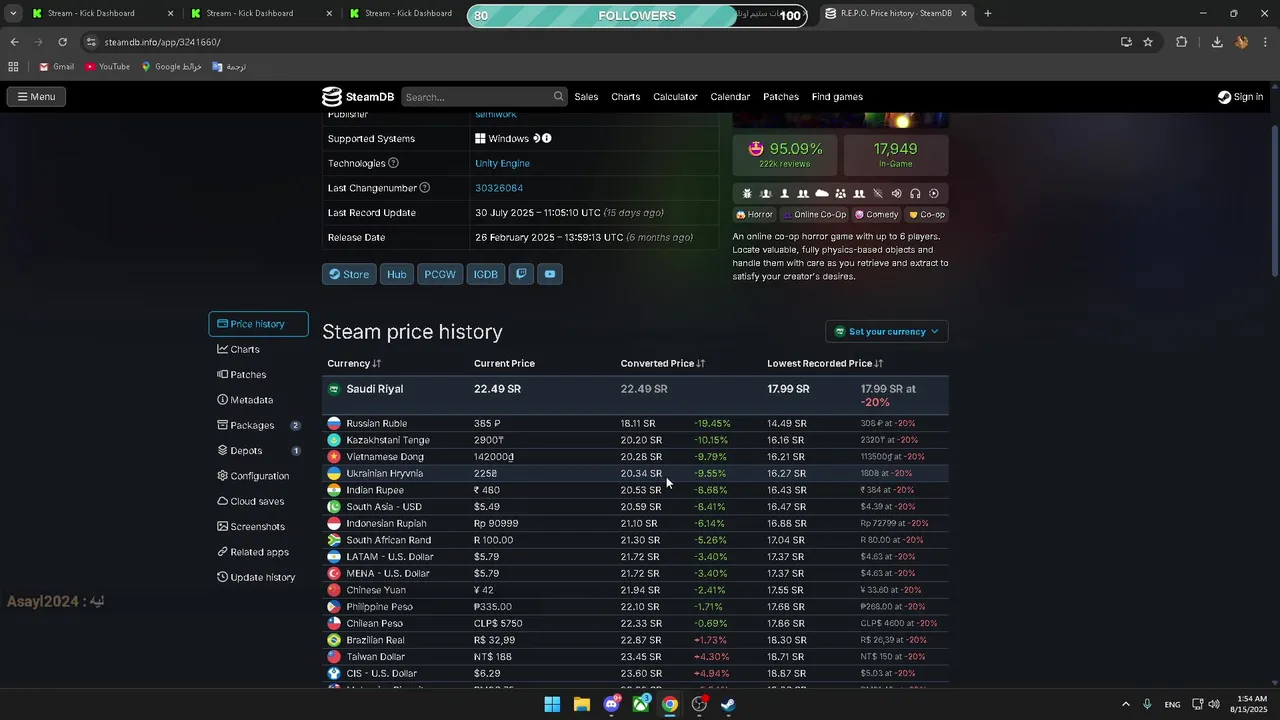Click the Technologies help question icon

393,163
